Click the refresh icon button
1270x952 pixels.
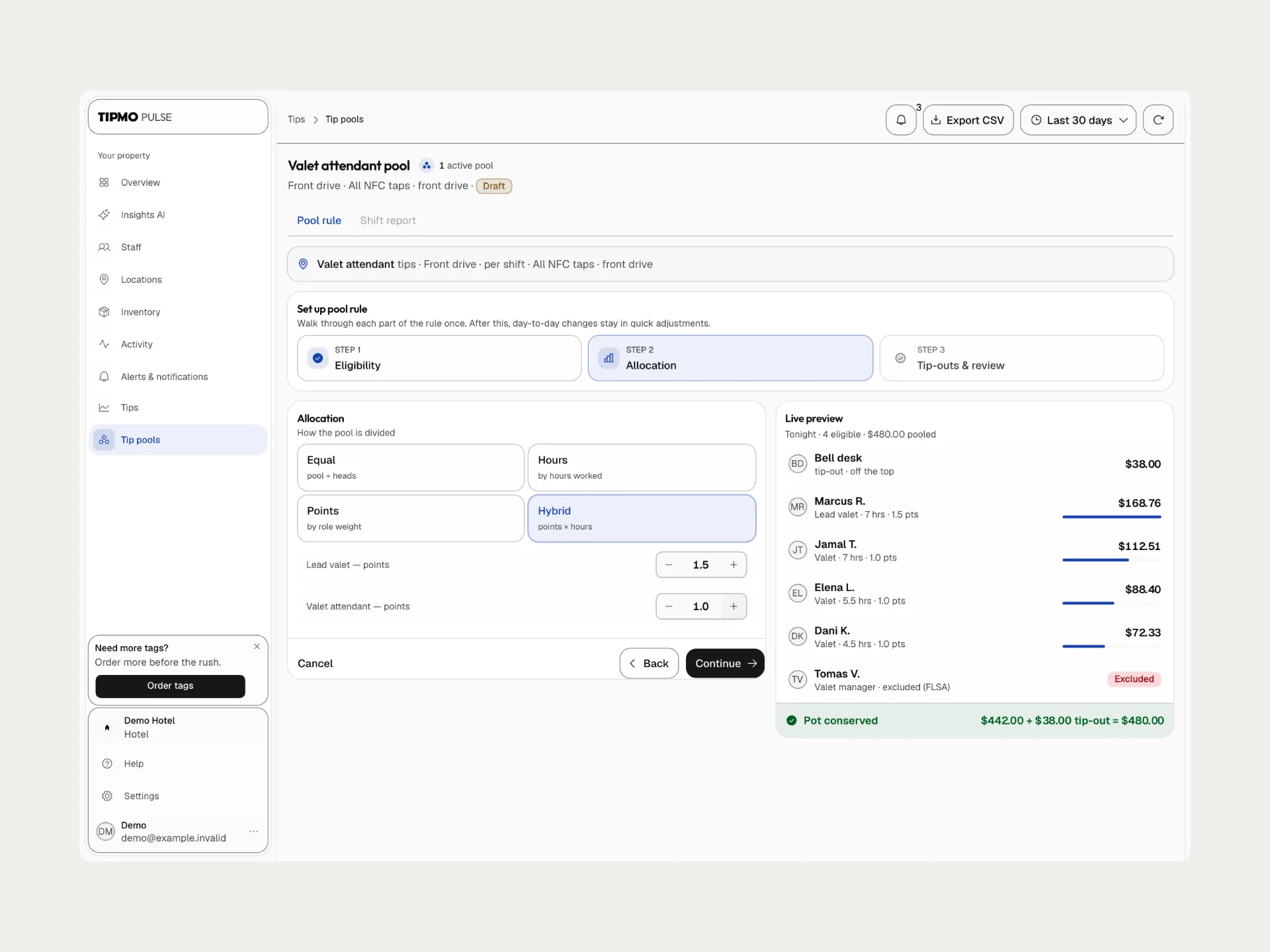[1158, 120]
